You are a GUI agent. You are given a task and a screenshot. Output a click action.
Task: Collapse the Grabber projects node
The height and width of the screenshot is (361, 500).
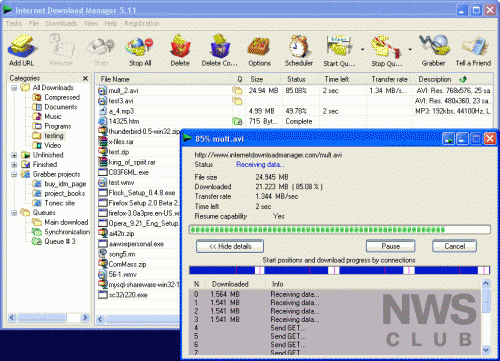(14, 174)
